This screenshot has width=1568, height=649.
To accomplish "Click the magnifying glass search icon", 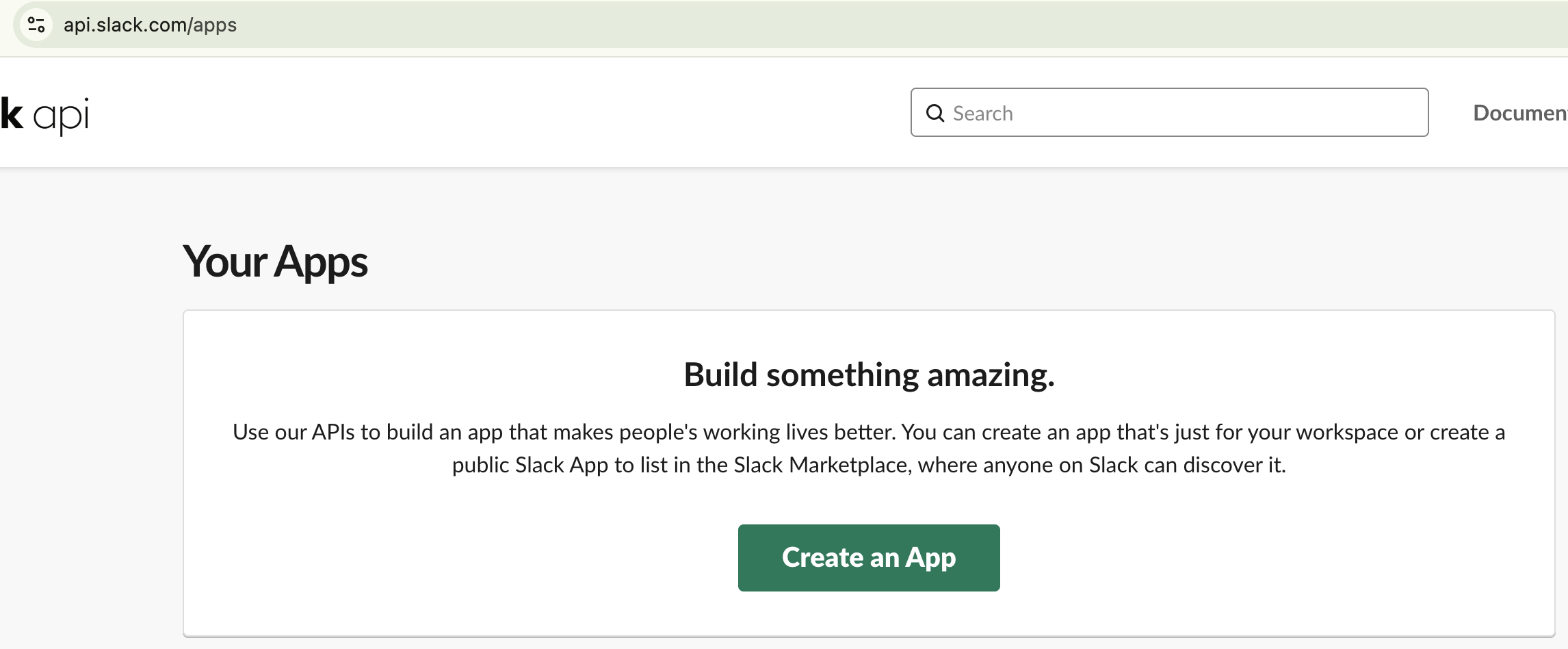I will pyautogui.click(x=935, y=113).
